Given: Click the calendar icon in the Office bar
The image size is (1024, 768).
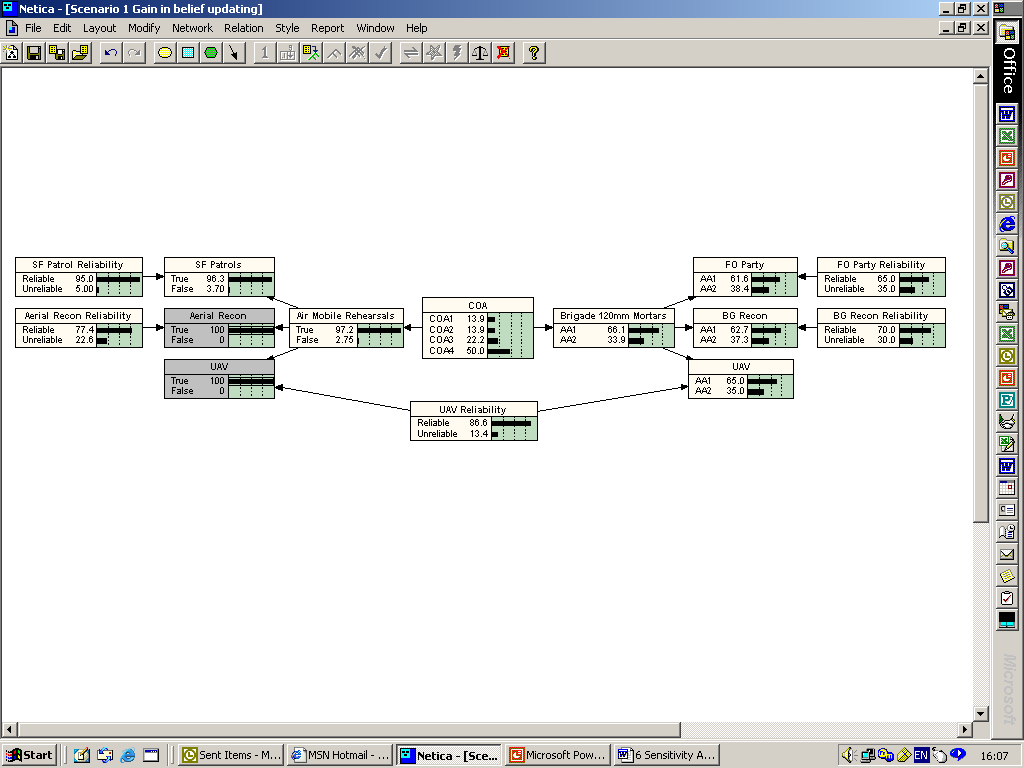Looking at the screenshot, I should [x=1007, y=488].
